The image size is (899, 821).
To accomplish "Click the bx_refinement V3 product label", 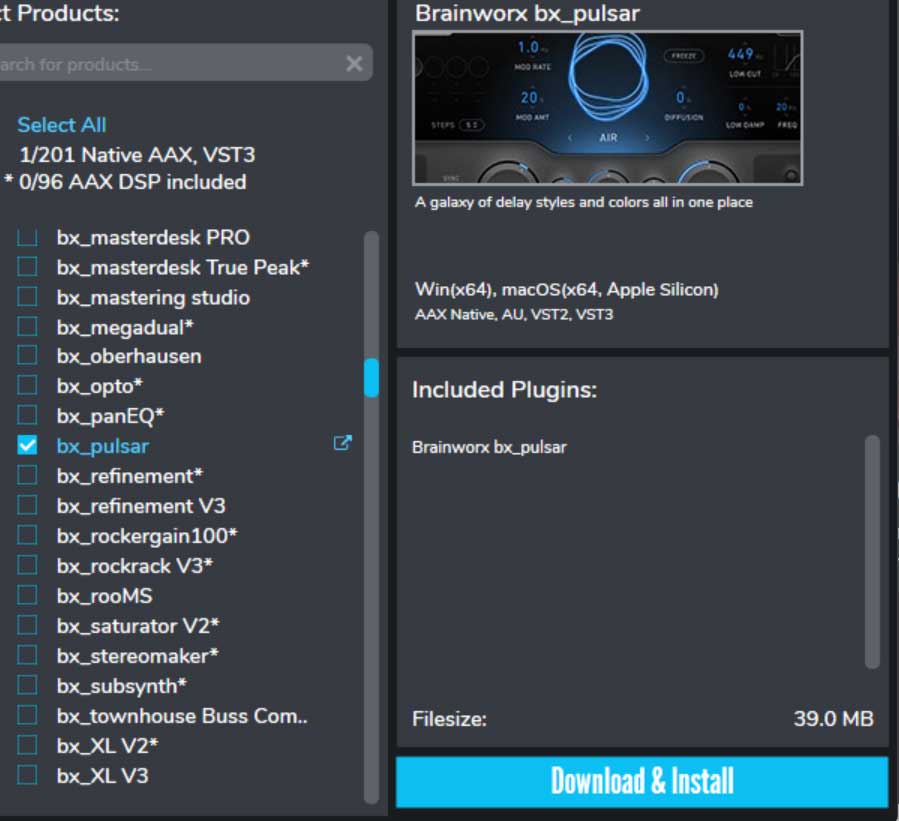I will (141, 506).
